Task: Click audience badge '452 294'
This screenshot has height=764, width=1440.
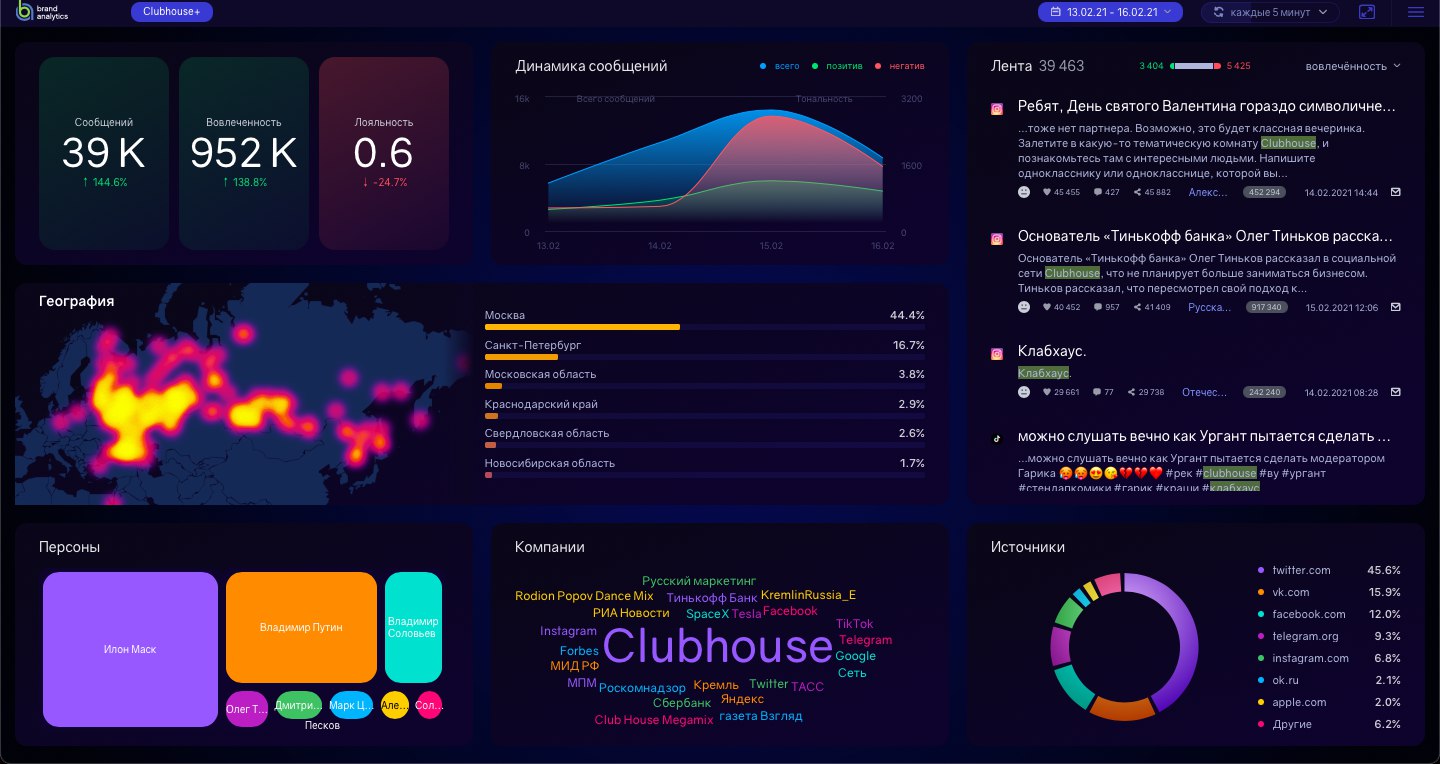Action: [x=1263, y=192]
